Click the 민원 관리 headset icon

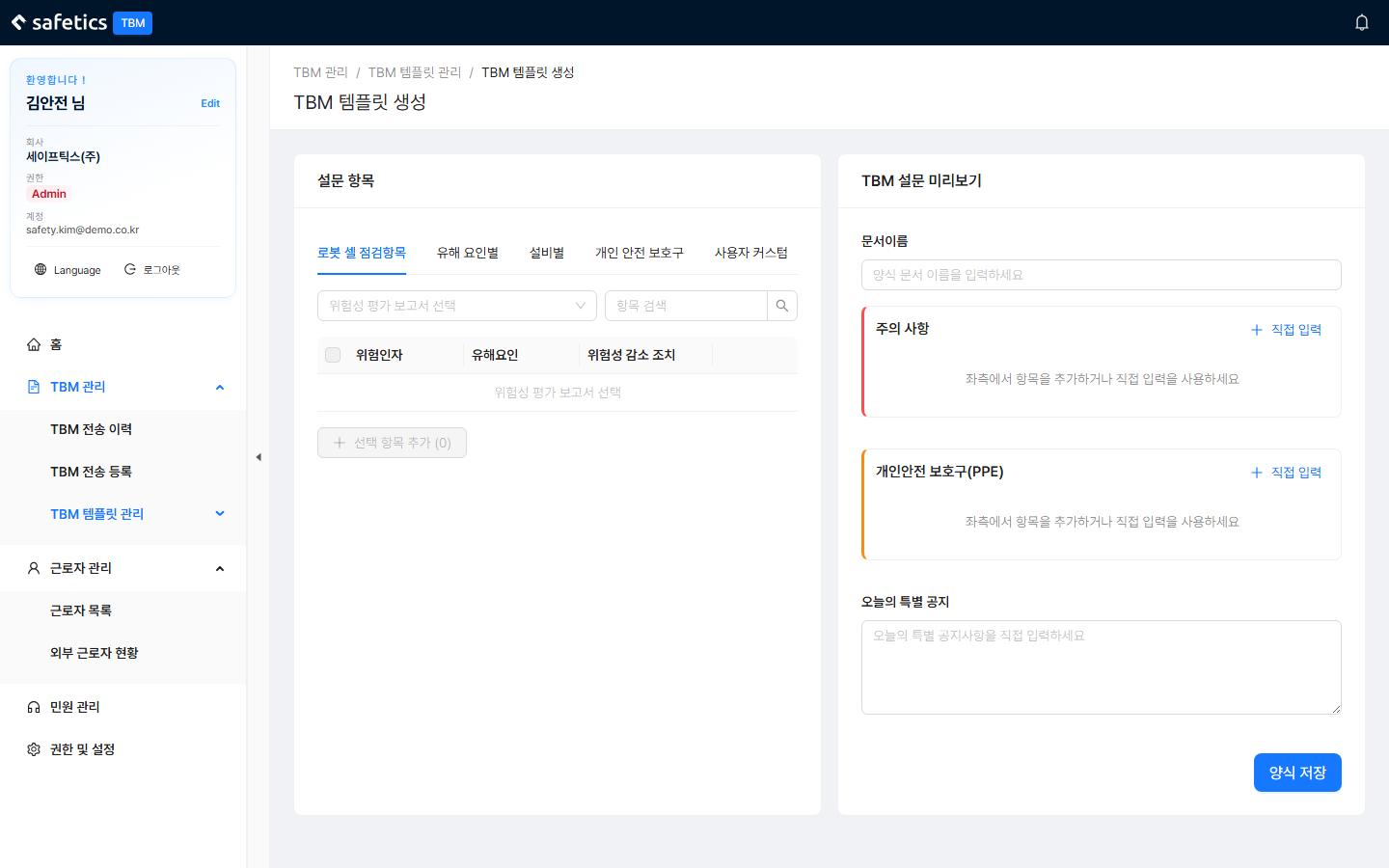click(34, 707)
